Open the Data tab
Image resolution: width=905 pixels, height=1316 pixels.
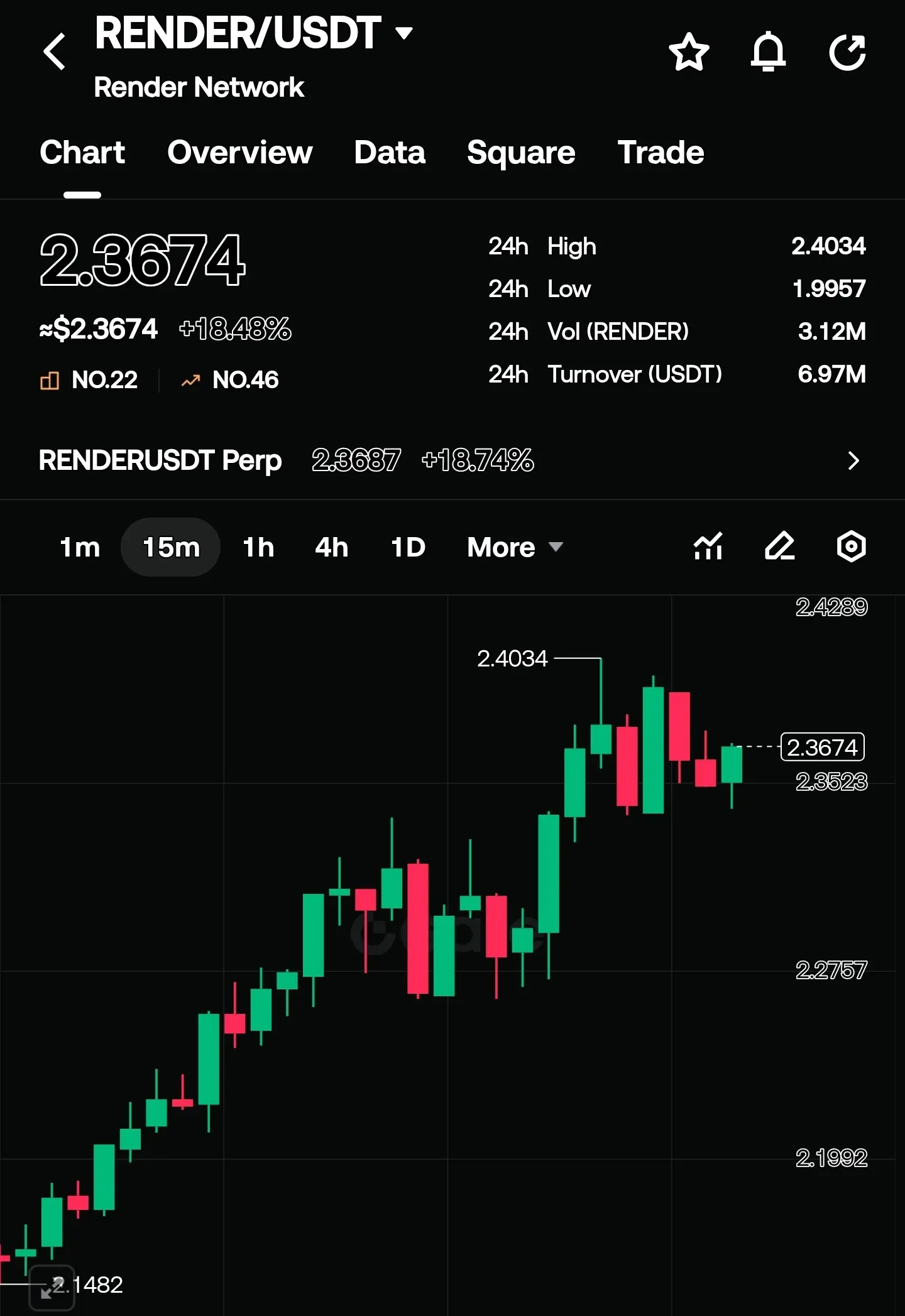click(x=390, y=153)
